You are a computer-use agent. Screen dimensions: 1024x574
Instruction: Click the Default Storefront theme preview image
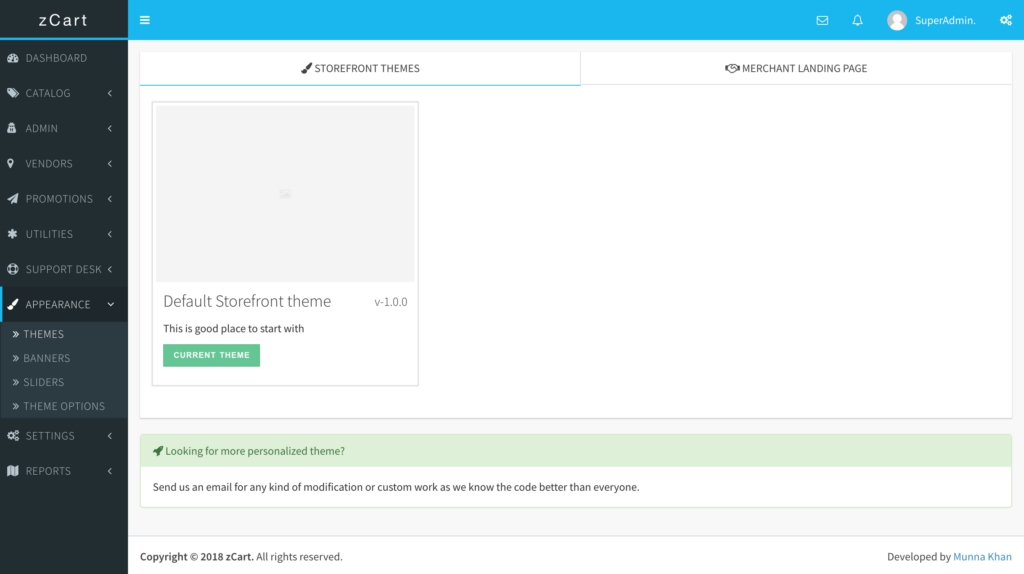(285, 194)
